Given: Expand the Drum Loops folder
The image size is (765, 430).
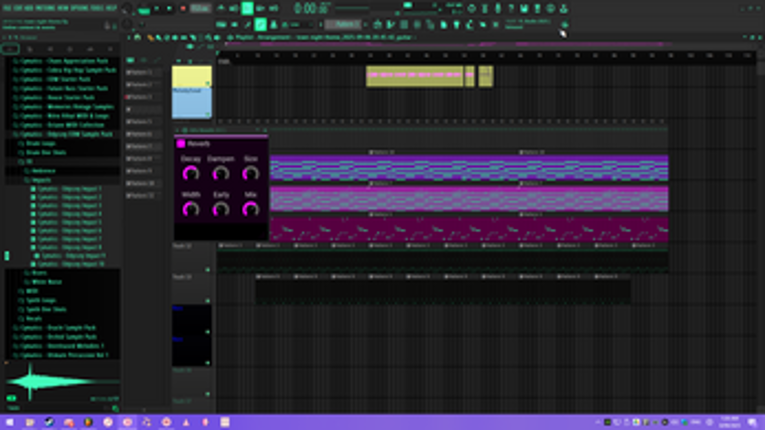Looking at the screenshot, I should tap(40, 143).
